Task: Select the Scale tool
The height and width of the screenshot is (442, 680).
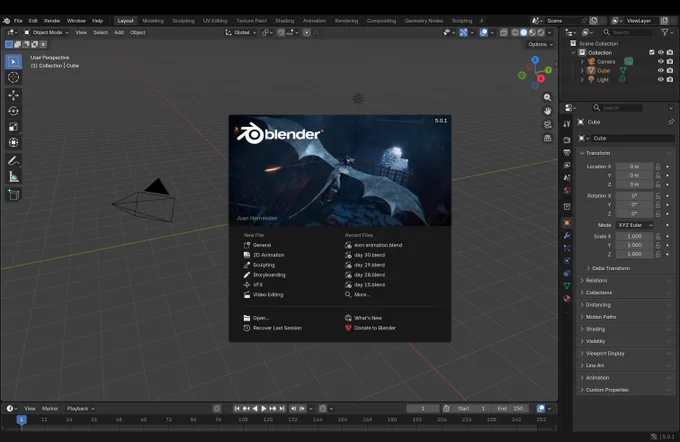Action: 13,127
